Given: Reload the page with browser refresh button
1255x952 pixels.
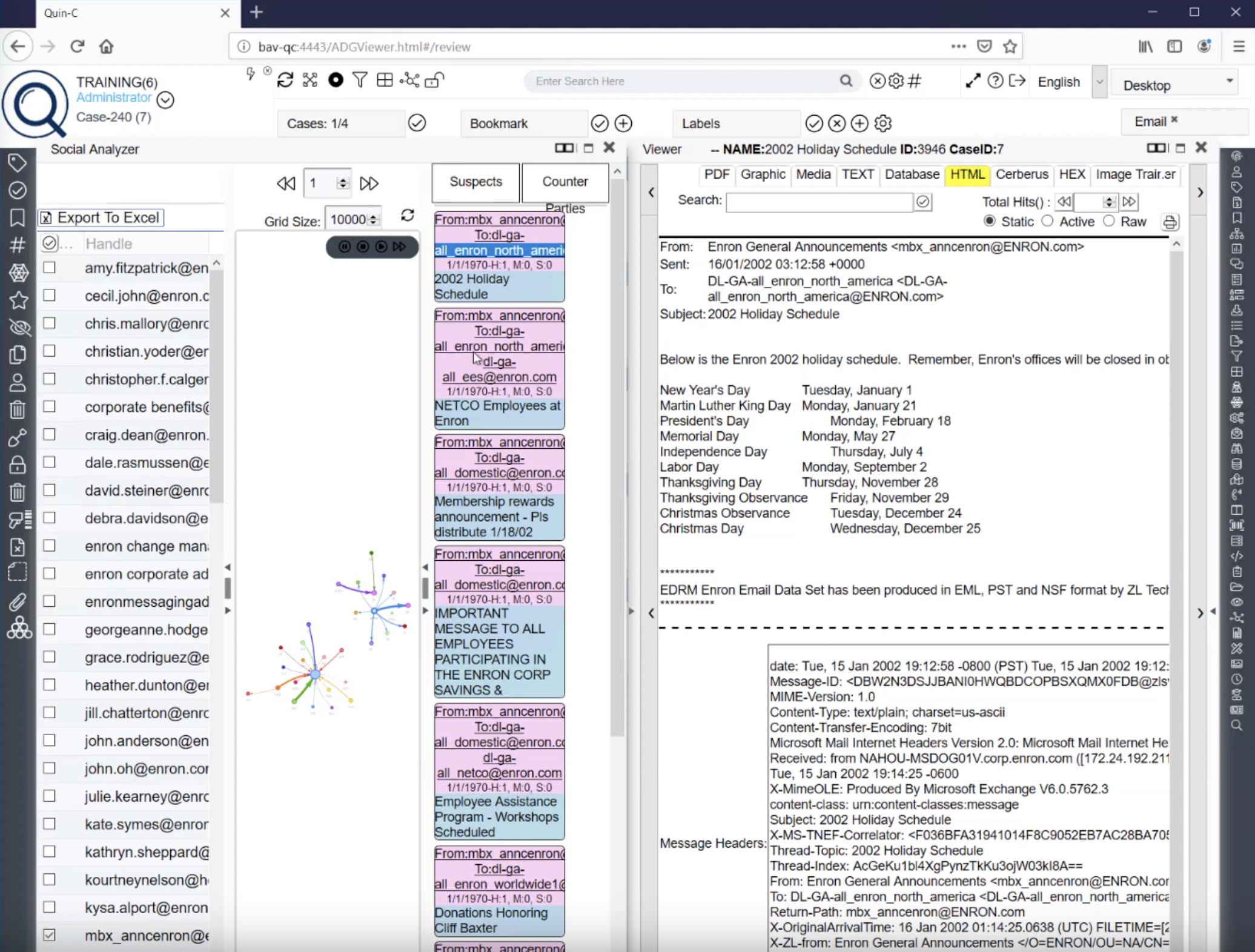Looking at the screenshot, I should [x=77, y=47].
